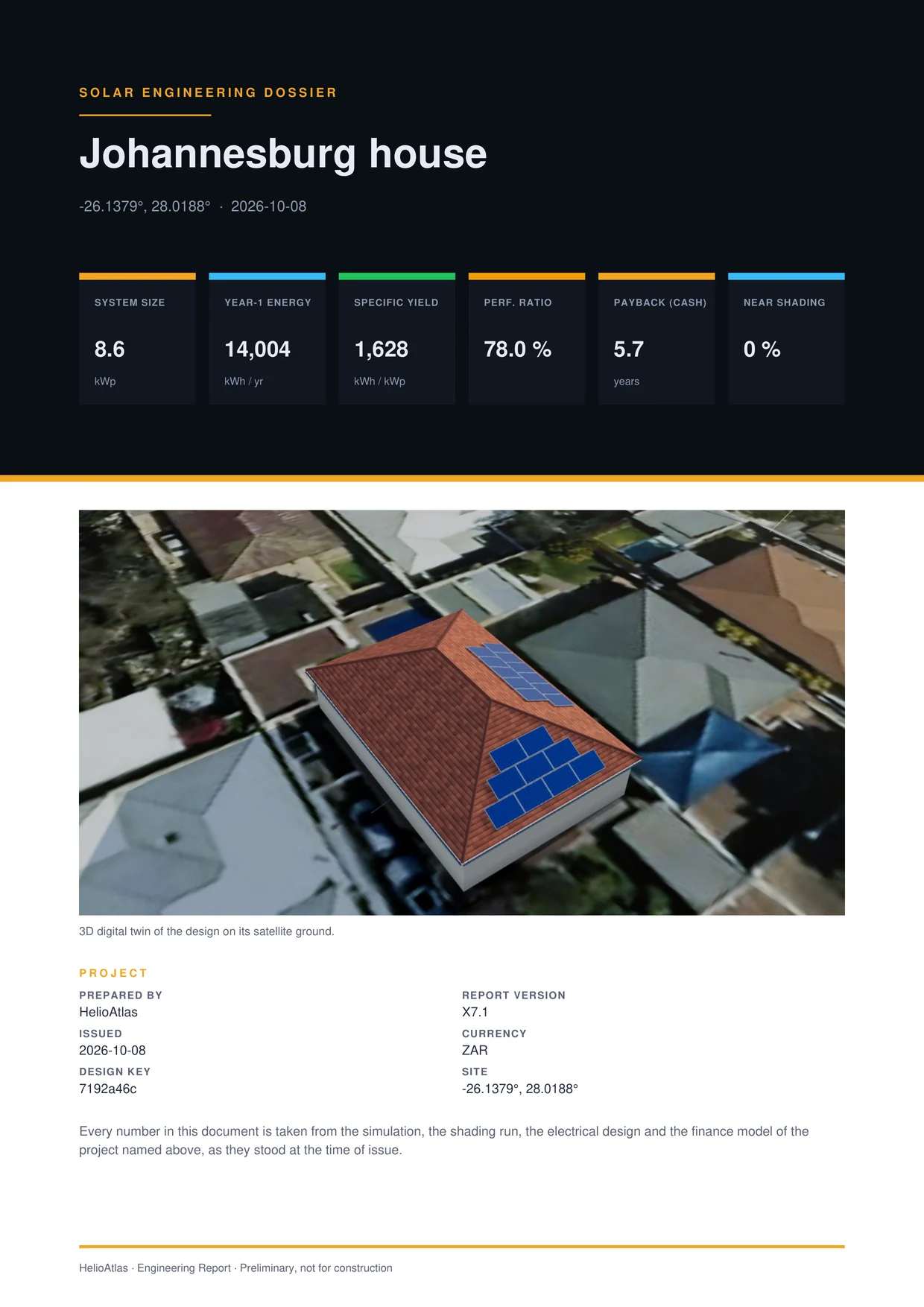Image resolution: width=924 pixels, height=1307 pixels.
Task: Click the 'Every number in this document' paragraph
Action: 444,1141
